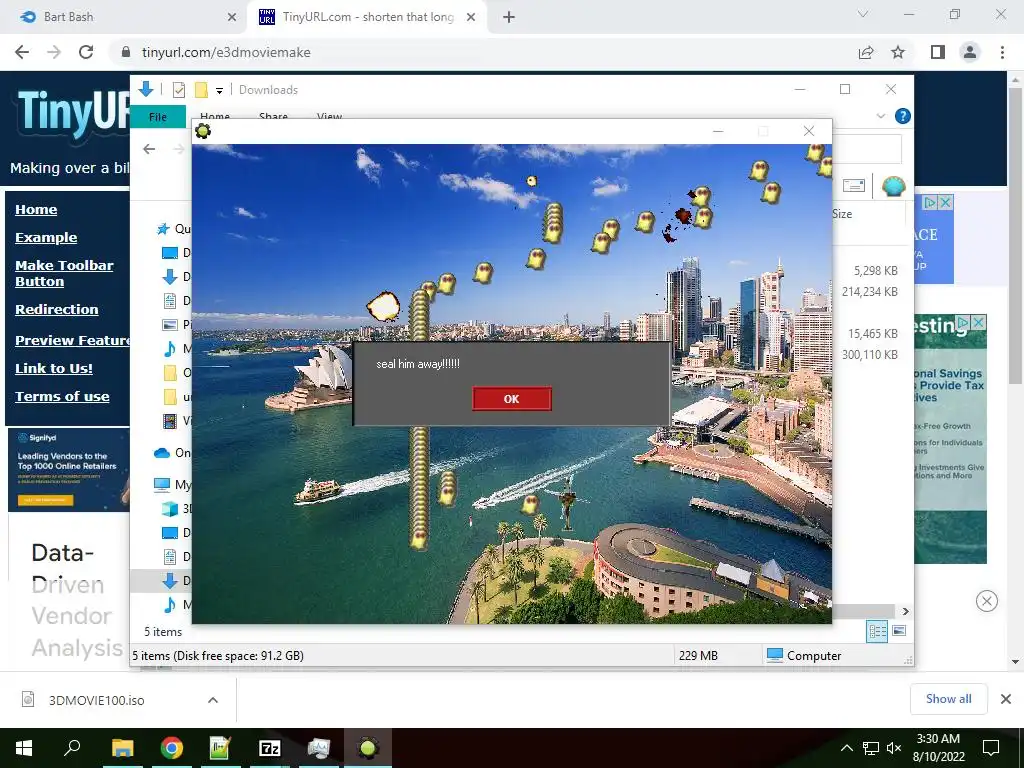Open Make Toolbar Button link

coord(64,274)
